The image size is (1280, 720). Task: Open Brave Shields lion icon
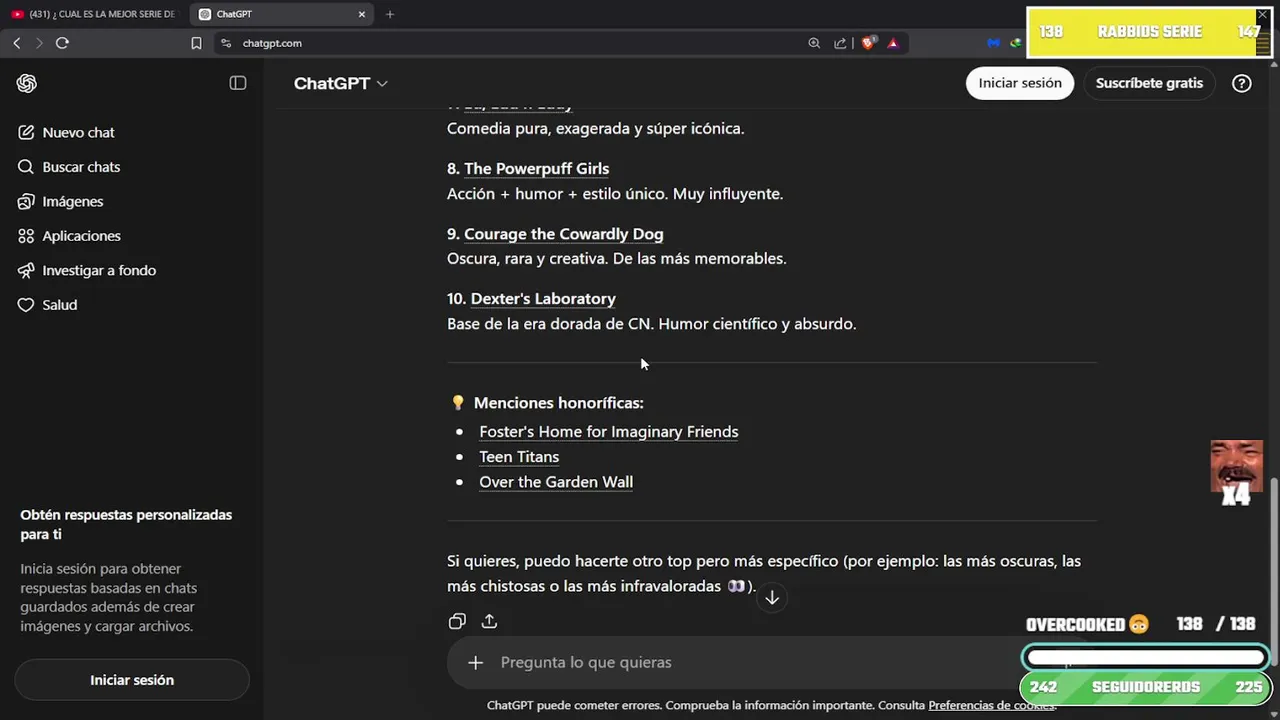coord(867,43)
